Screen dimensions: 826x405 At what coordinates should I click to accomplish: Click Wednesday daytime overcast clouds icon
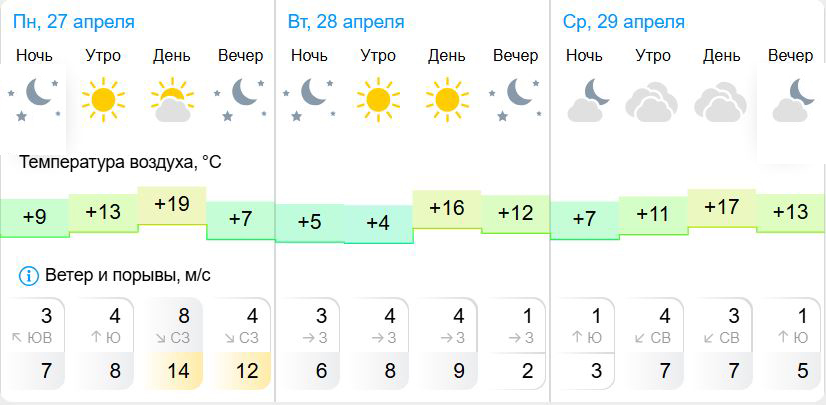point(720,102)
